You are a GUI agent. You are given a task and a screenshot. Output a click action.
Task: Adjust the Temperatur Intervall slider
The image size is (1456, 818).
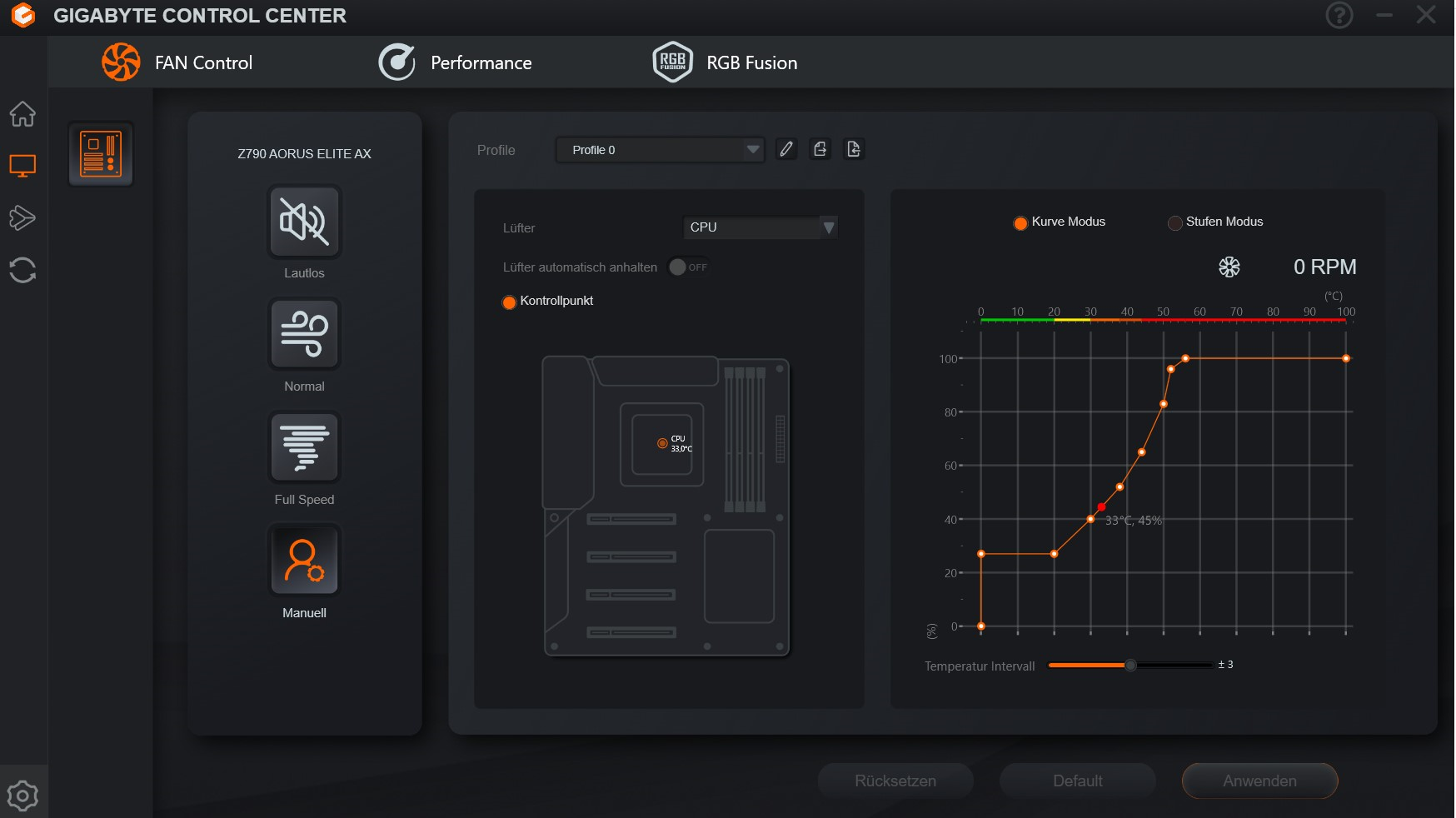point(1130,665)
